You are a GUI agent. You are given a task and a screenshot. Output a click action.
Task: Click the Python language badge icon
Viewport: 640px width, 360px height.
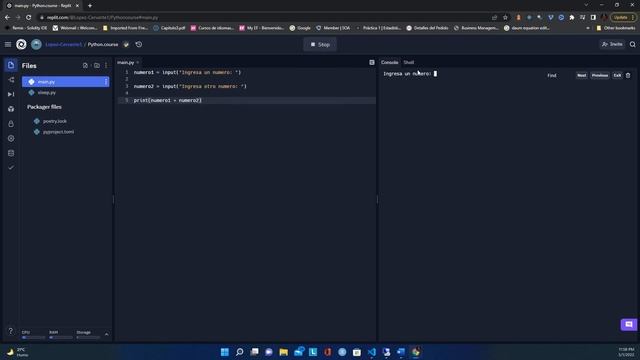(126, 44)
